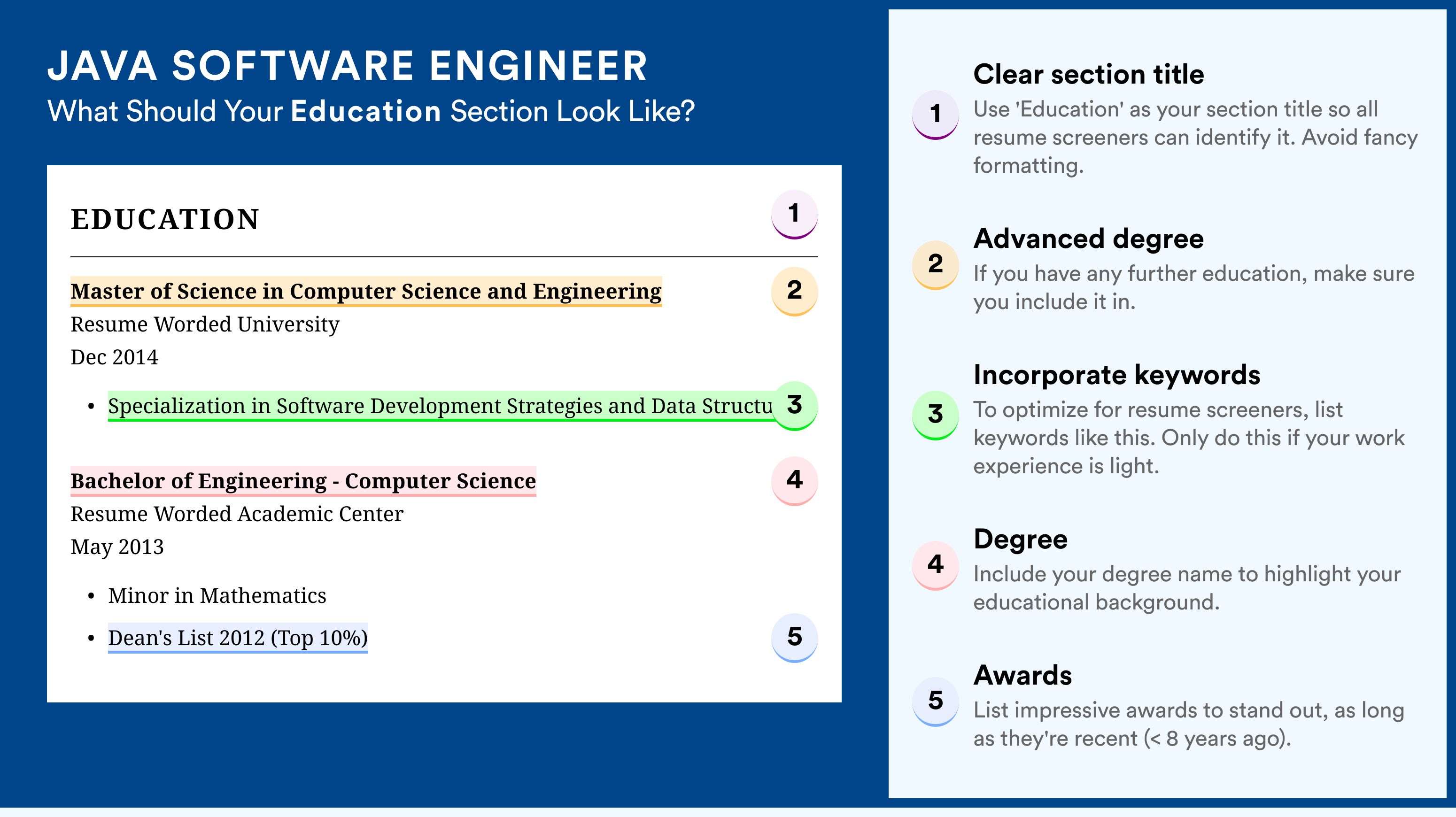
Task: Click the JAVA SOFTWARE ENGINEER title
Action: click(348, 66)
